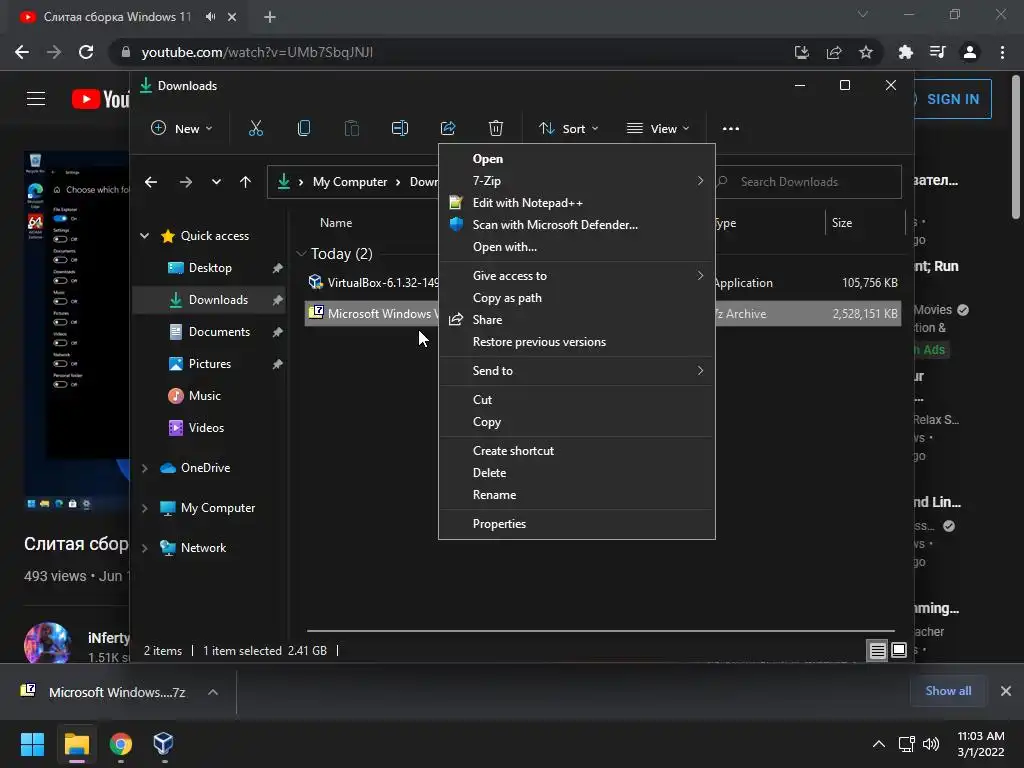Open download item options chevron
The image size is (1024, 768).
click(x=213, y=692)
